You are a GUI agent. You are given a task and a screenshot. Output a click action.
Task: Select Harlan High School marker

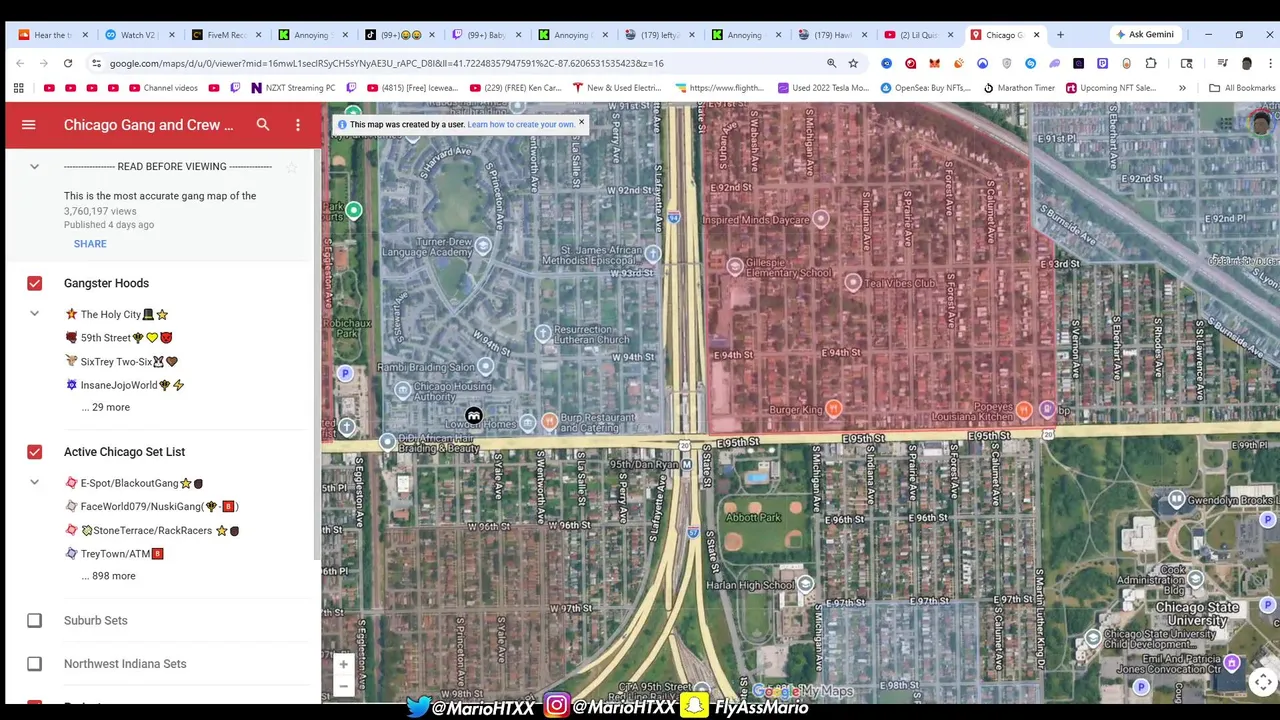pyautogui.click(x=805, y=584)
